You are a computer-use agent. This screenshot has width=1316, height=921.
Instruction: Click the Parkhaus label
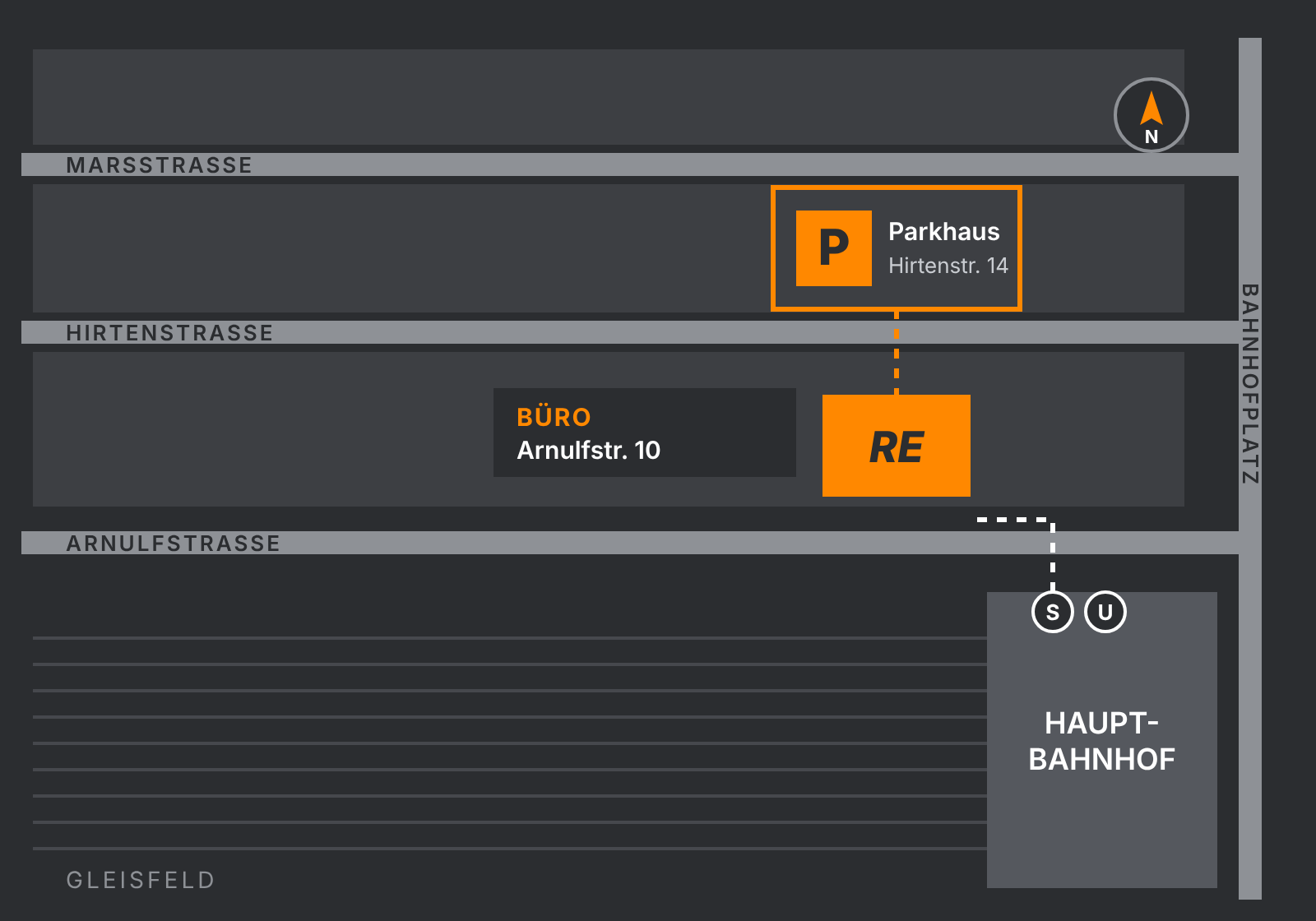coord(944,232)
